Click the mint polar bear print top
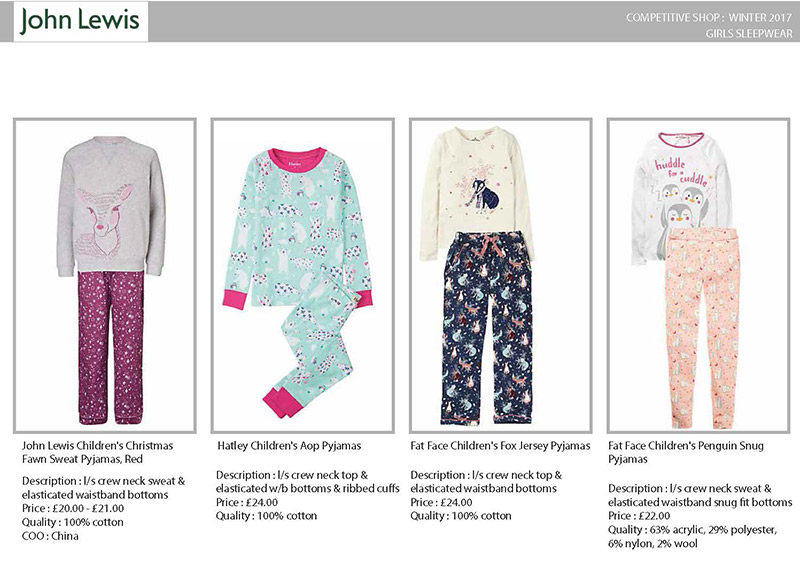 pyautogui.click(x=298, y=227)
